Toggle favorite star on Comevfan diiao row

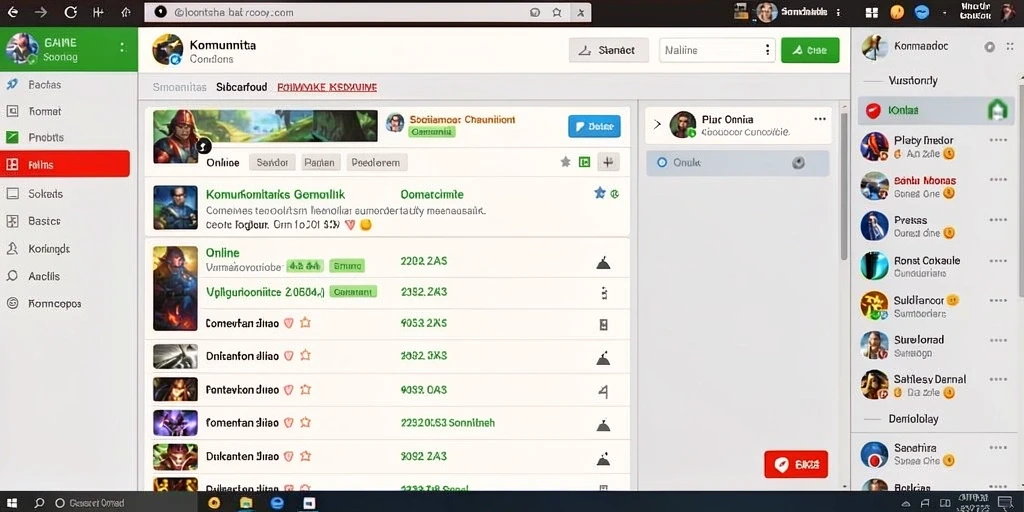pos(305,323)
